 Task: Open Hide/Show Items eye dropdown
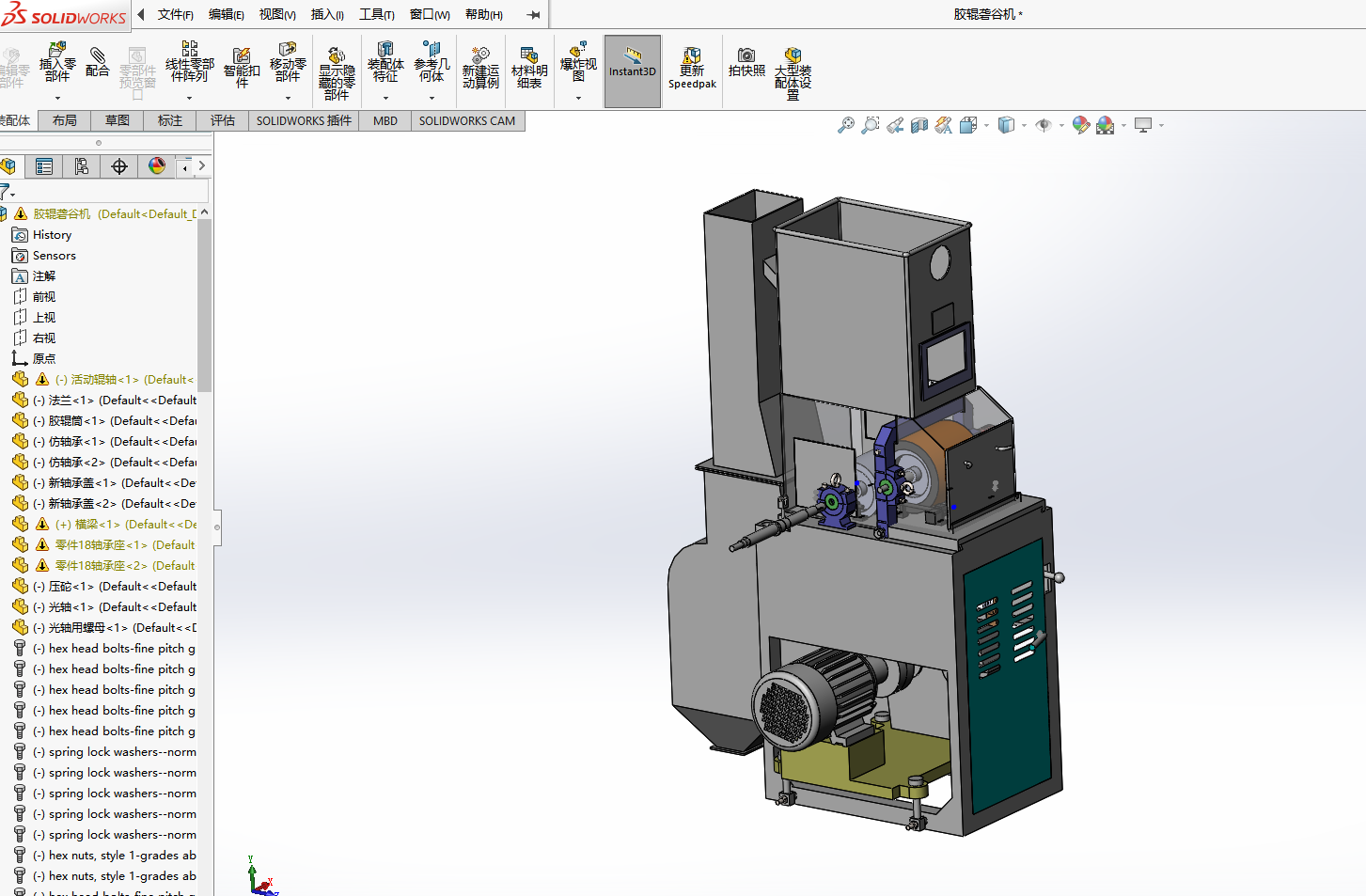pyautogui.click(x=1061, y=125)
